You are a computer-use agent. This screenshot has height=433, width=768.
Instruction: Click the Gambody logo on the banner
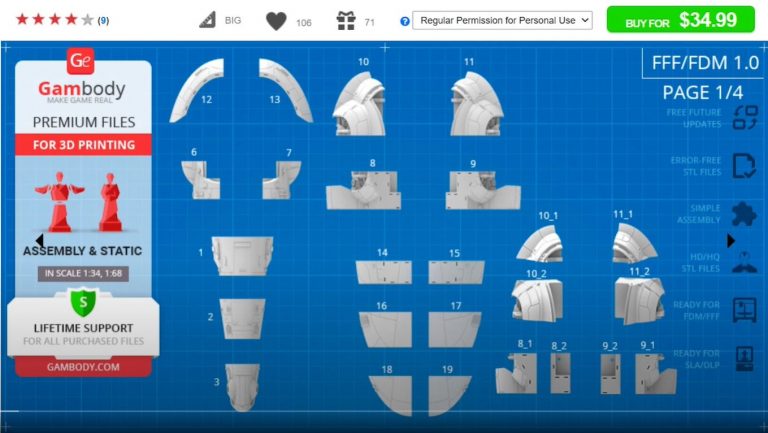(82, 80)
